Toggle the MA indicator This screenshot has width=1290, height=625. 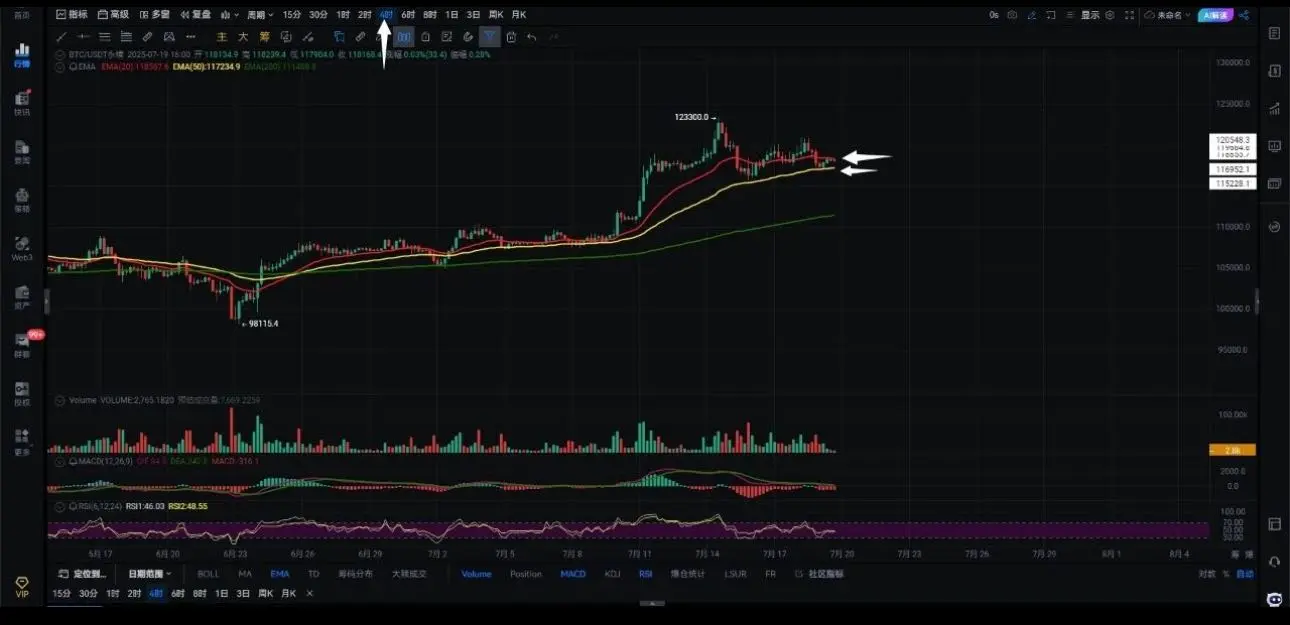coord(245,574)
